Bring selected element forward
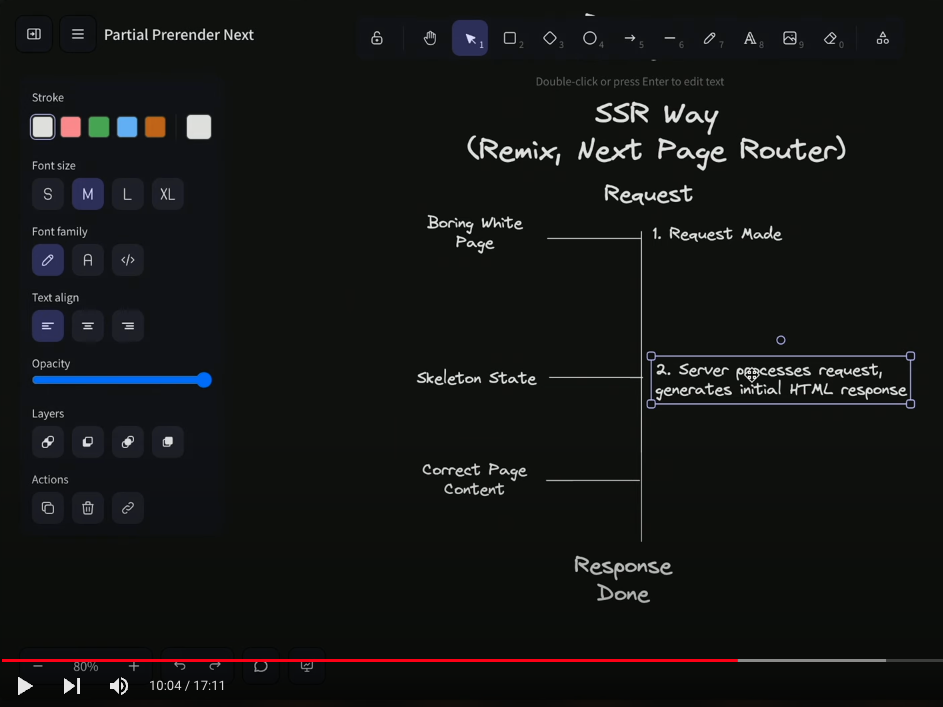Screen dimensions: 943x707 click(127, 442)
